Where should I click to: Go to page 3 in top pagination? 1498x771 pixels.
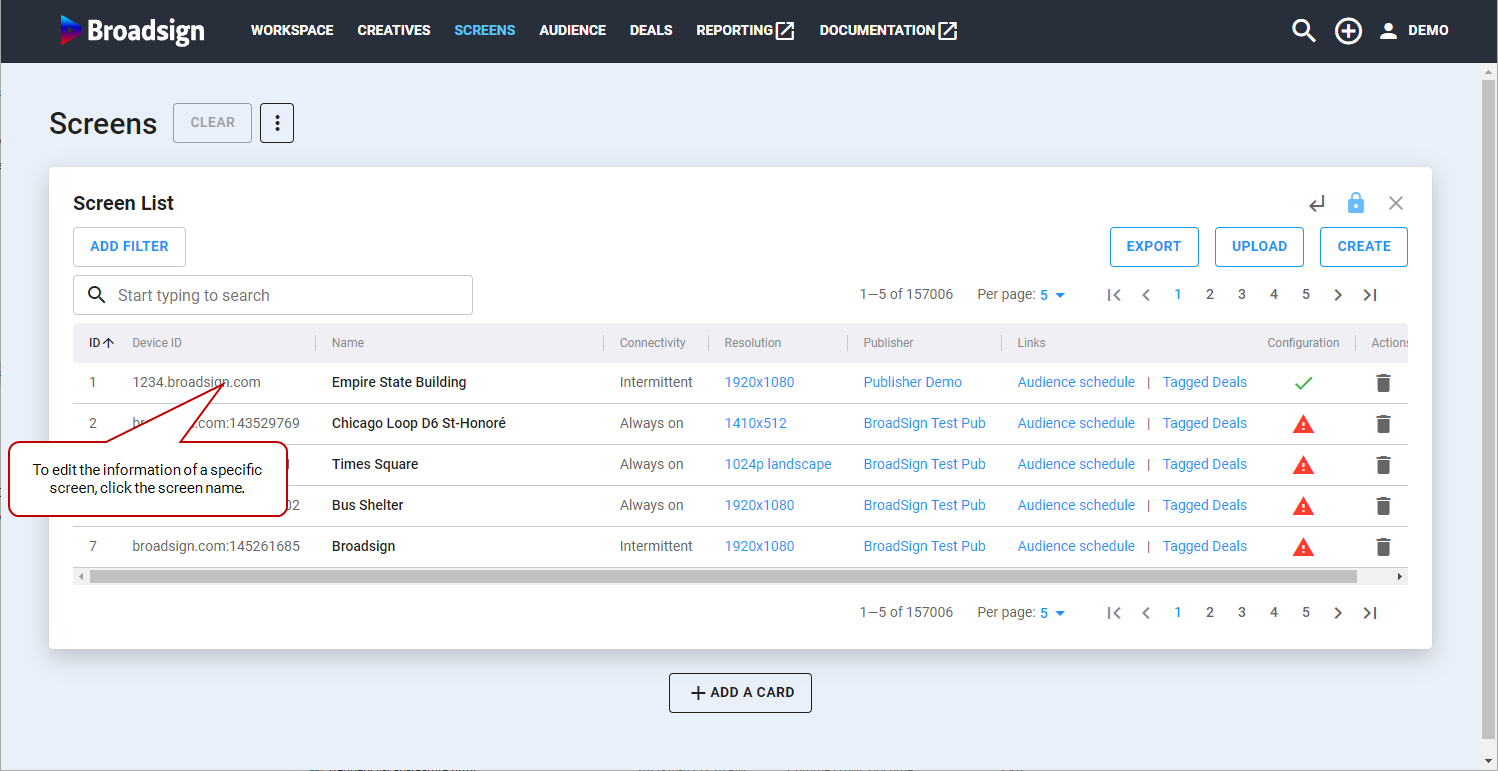(1242, 295)
